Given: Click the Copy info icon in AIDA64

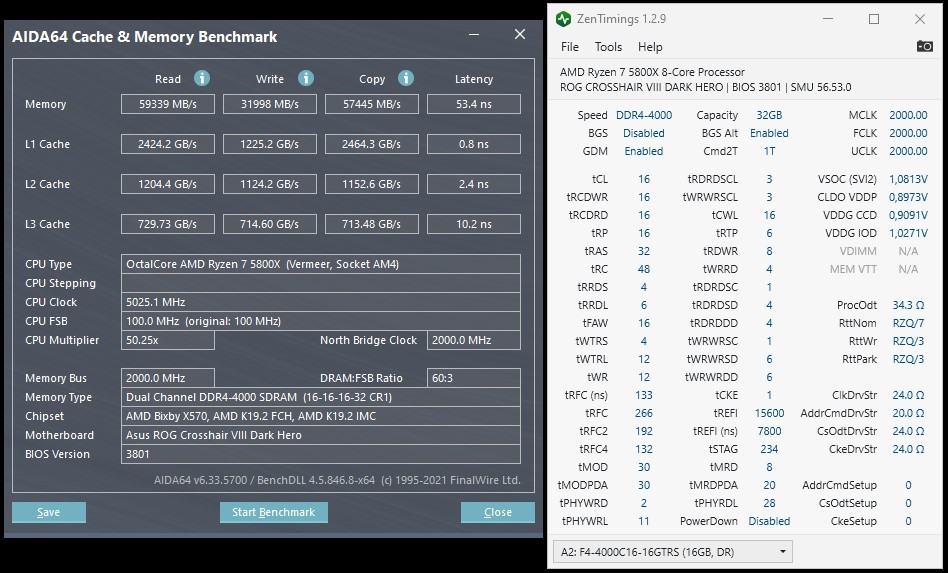Looking at the screenshot, I should coord(406,78).
